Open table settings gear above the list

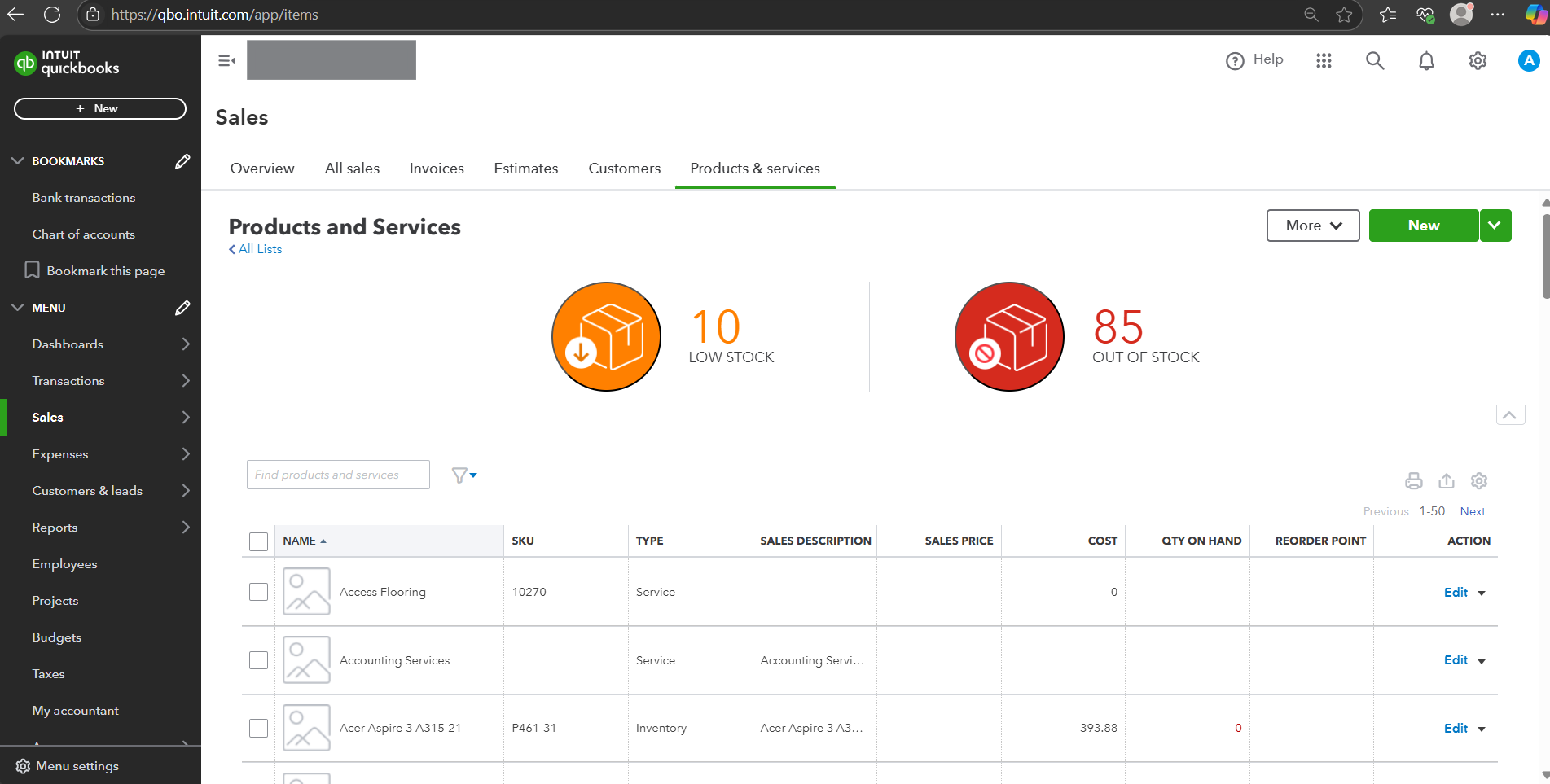click(1479, 481)
